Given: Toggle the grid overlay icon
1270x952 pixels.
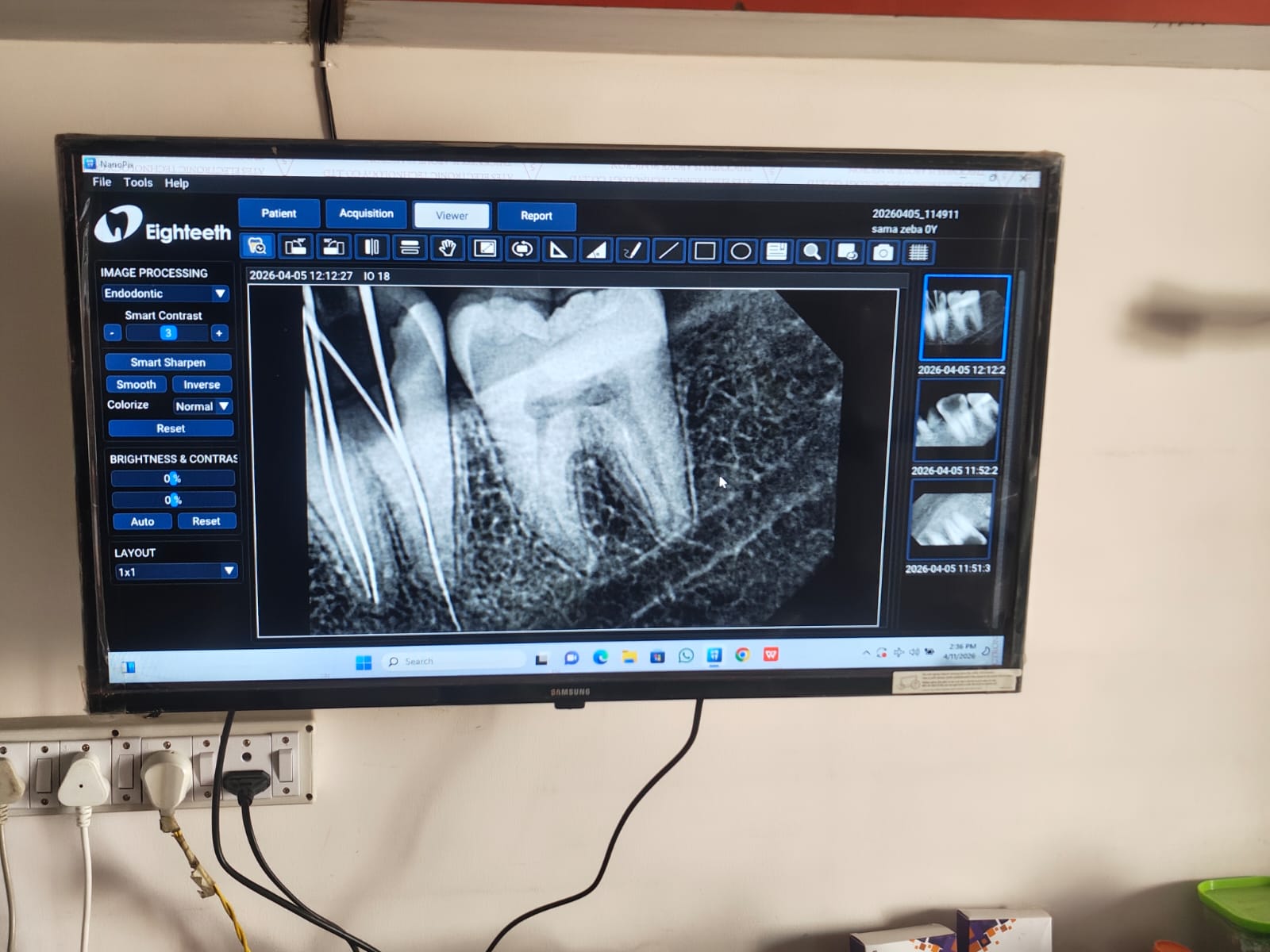Looking at the screenshot, I should pos(918,253).
